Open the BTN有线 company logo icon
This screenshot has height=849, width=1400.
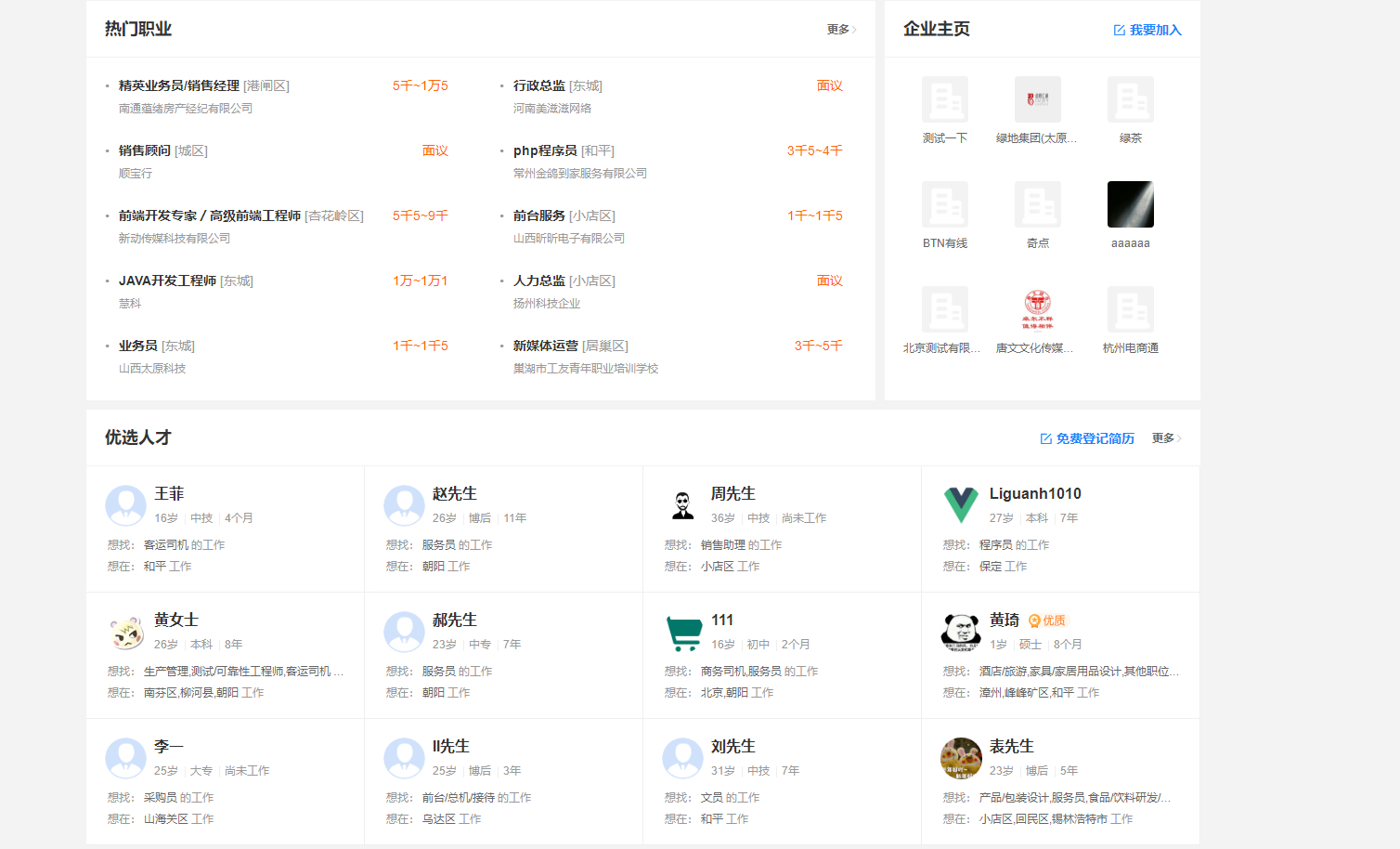pos(945,204)
